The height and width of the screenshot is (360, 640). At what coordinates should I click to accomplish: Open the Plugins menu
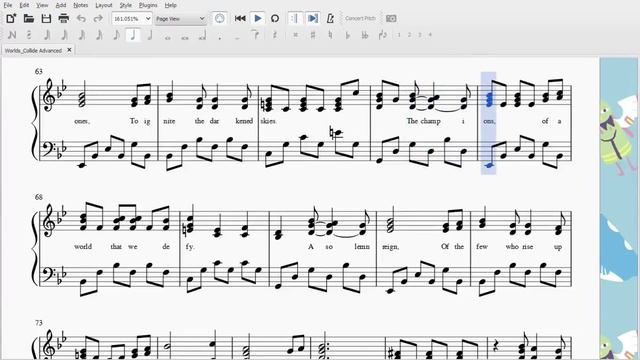click(x=148, y=5)
